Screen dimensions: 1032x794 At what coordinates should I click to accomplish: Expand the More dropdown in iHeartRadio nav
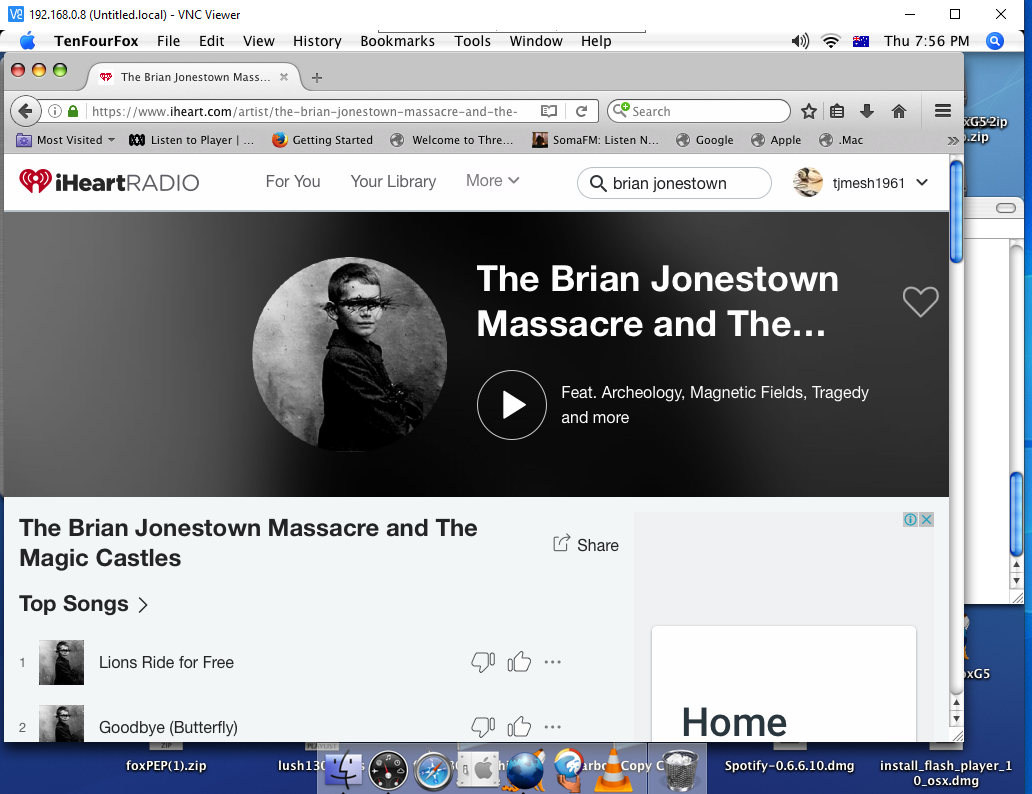point(492,180)
